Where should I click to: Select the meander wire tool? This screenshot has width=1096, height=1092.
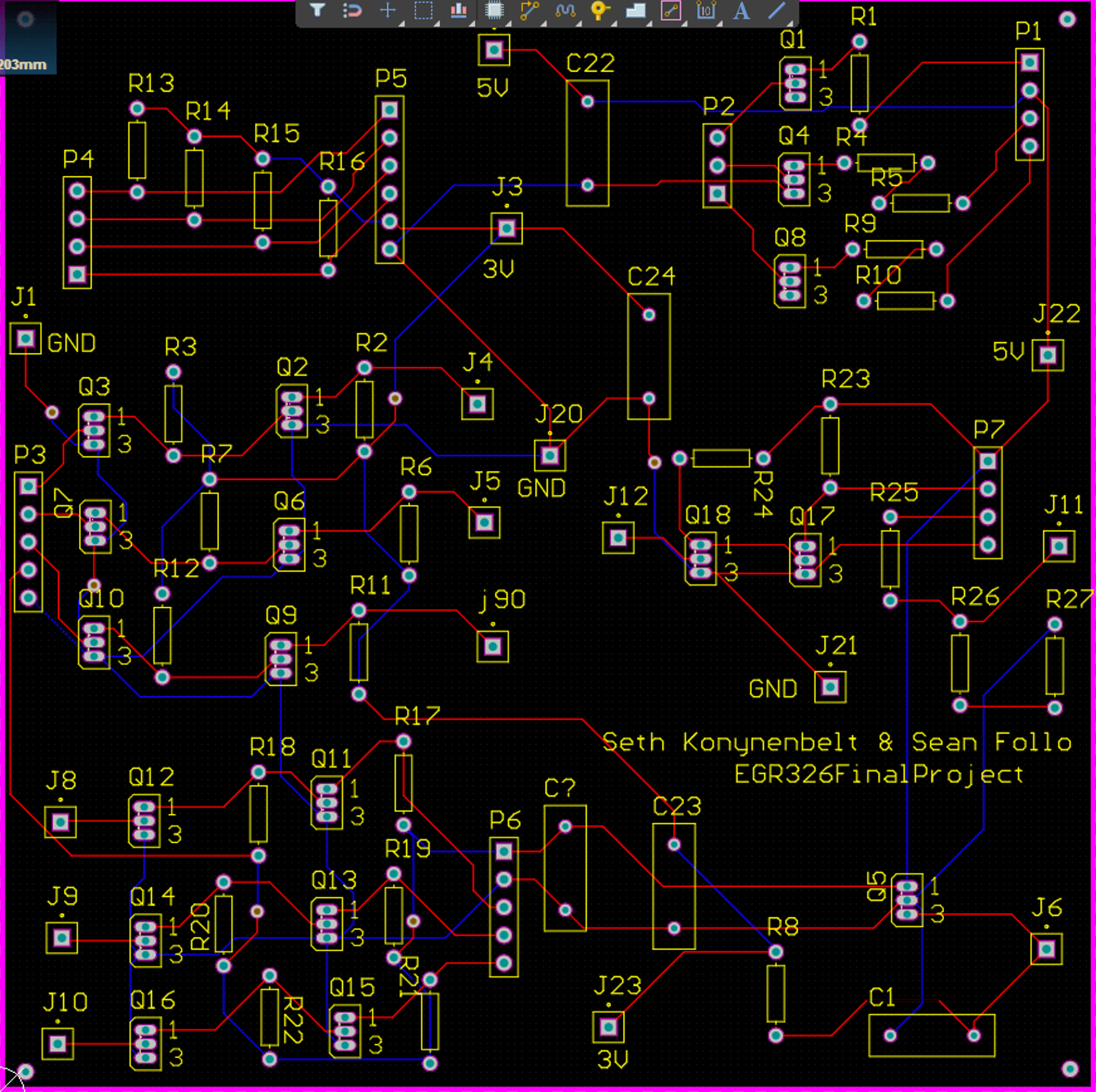[565, 11]
